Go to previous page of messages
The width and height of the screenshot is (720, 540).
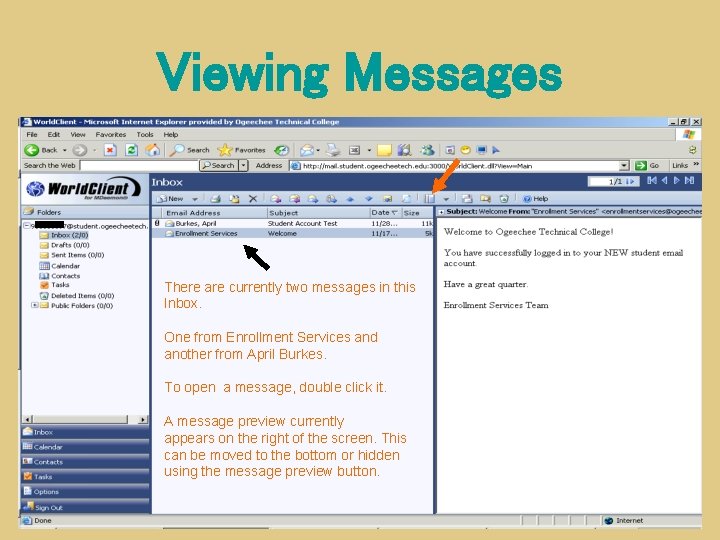click(x=664, y=180)
